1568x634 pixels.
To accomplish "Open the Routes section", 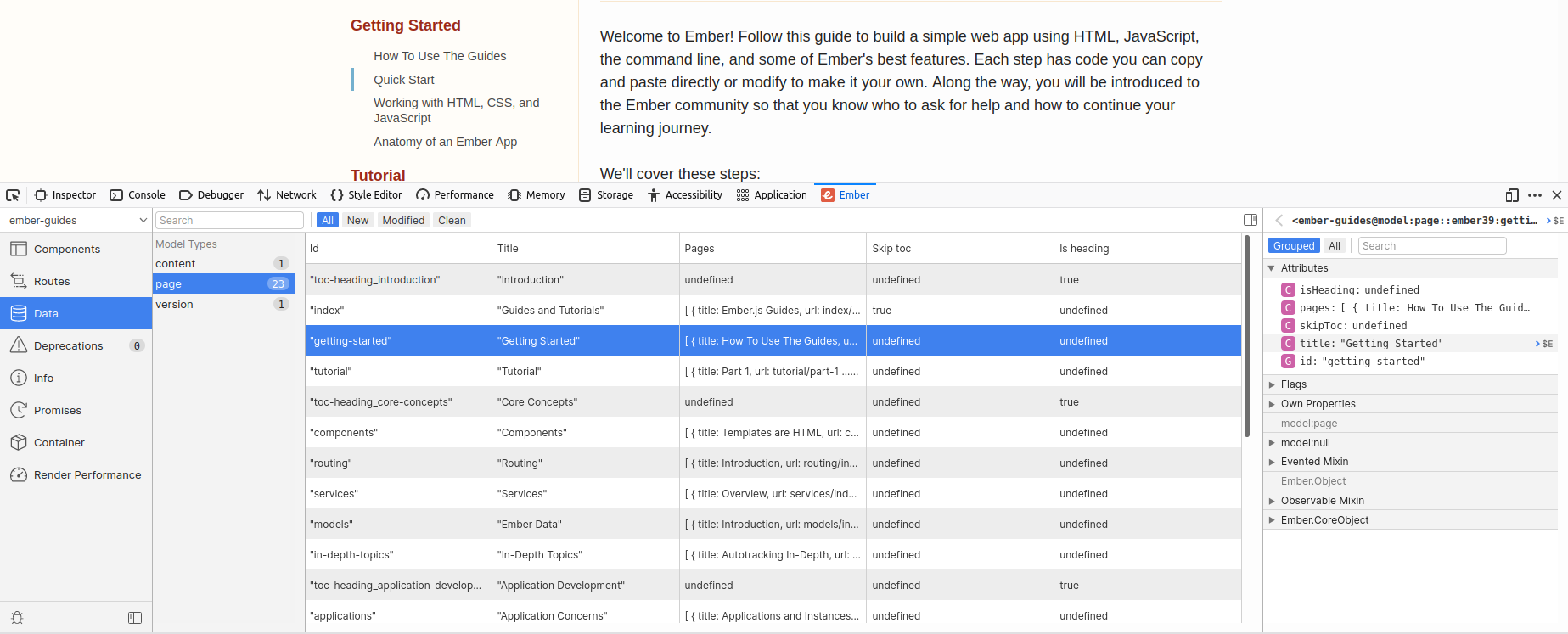I will pos(76,282).
